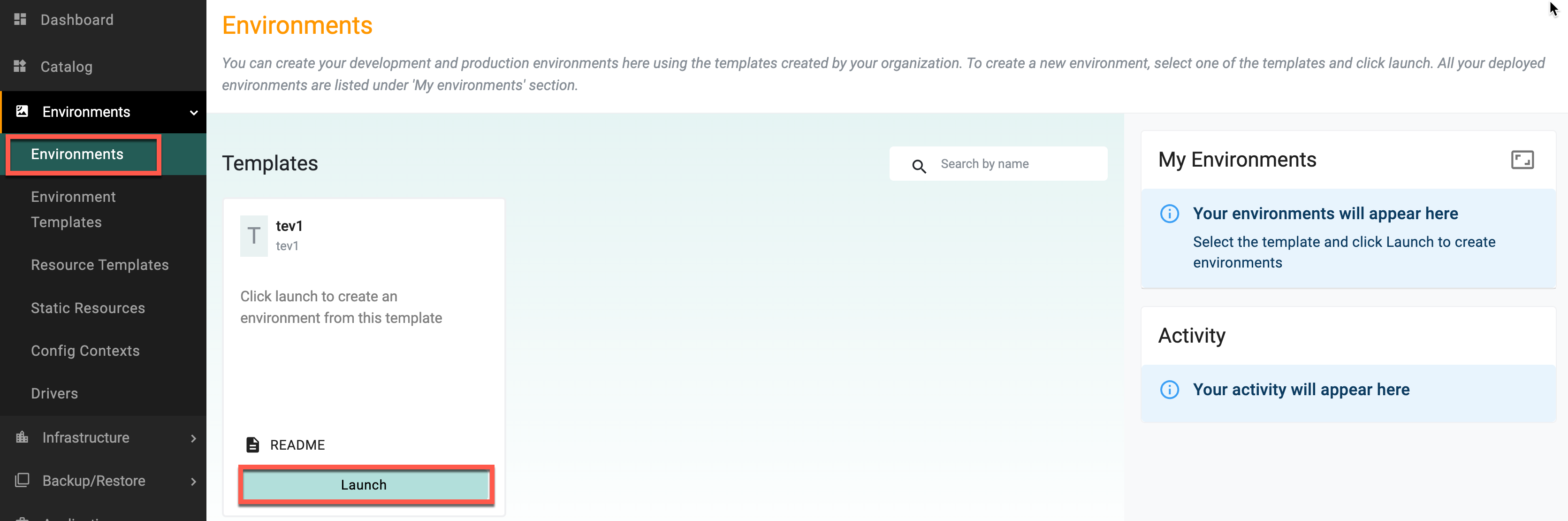Image resolution: width=1568 pixels, height=521 pixels.
Task: Select the Resource Templates menu item
Action: 100,265
